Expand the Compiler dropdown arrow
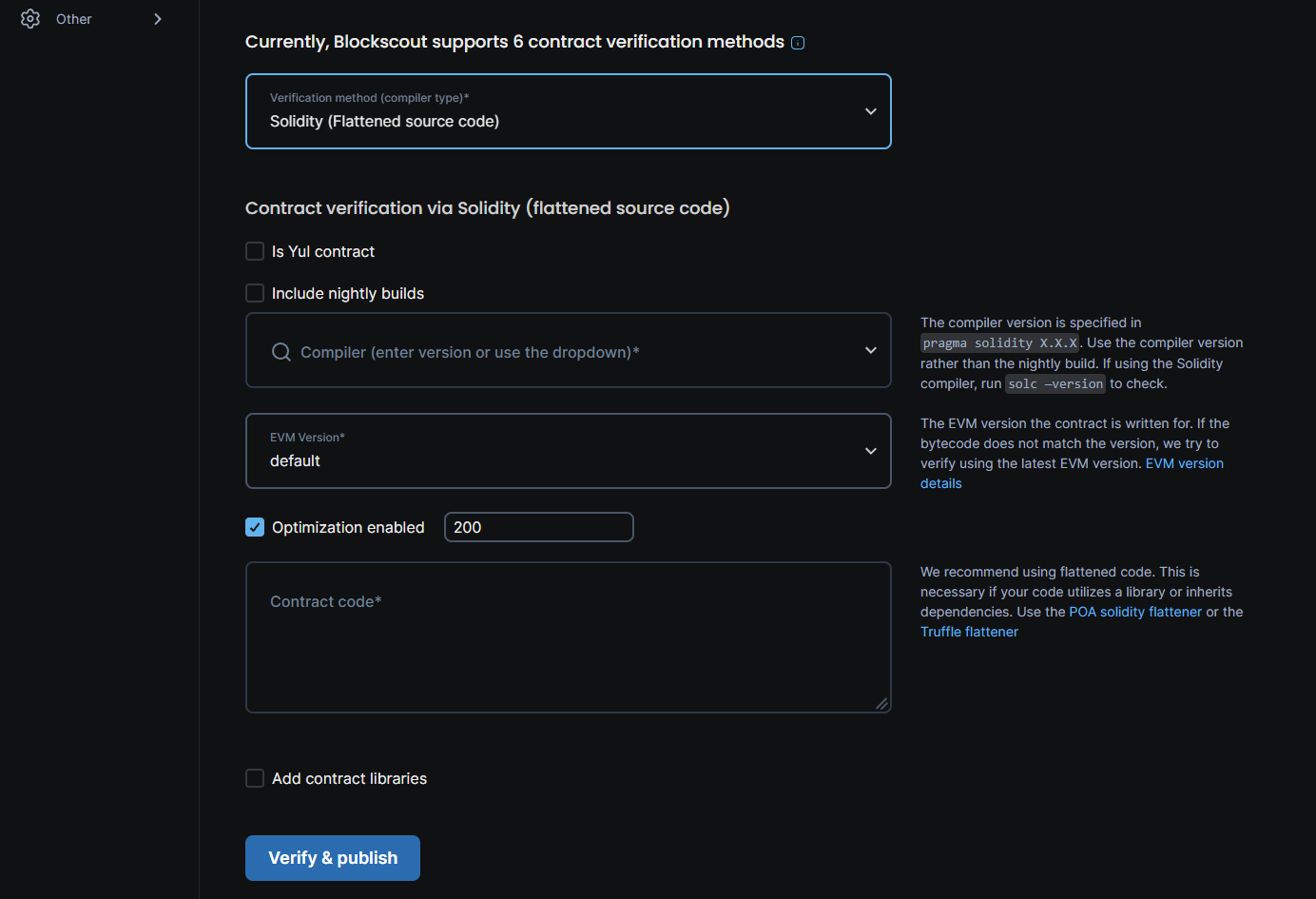This screenshot has height=899, width=1316. (870, 350)
